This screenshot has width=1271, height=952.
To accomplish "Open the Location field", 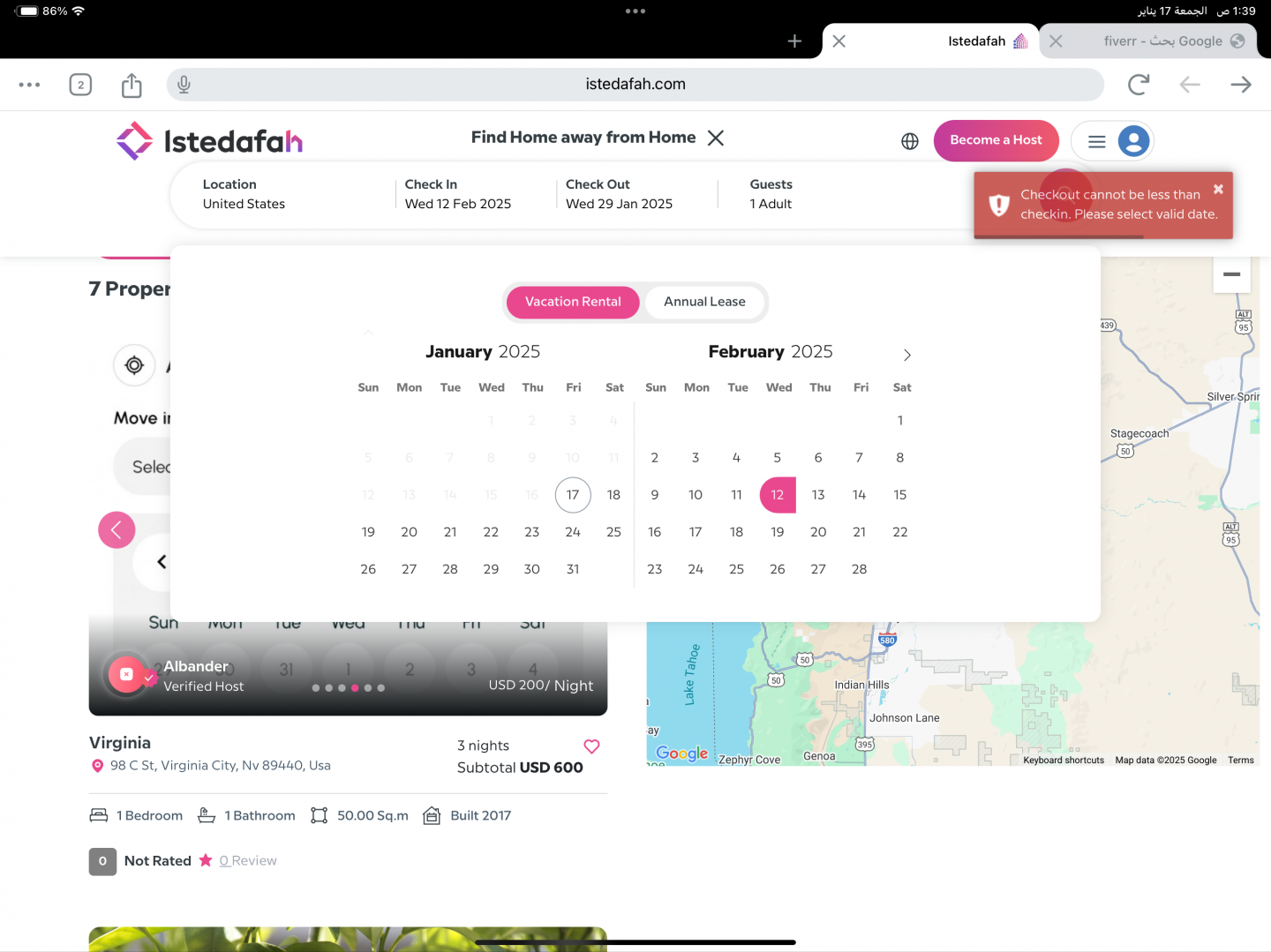I will (244, 194).
